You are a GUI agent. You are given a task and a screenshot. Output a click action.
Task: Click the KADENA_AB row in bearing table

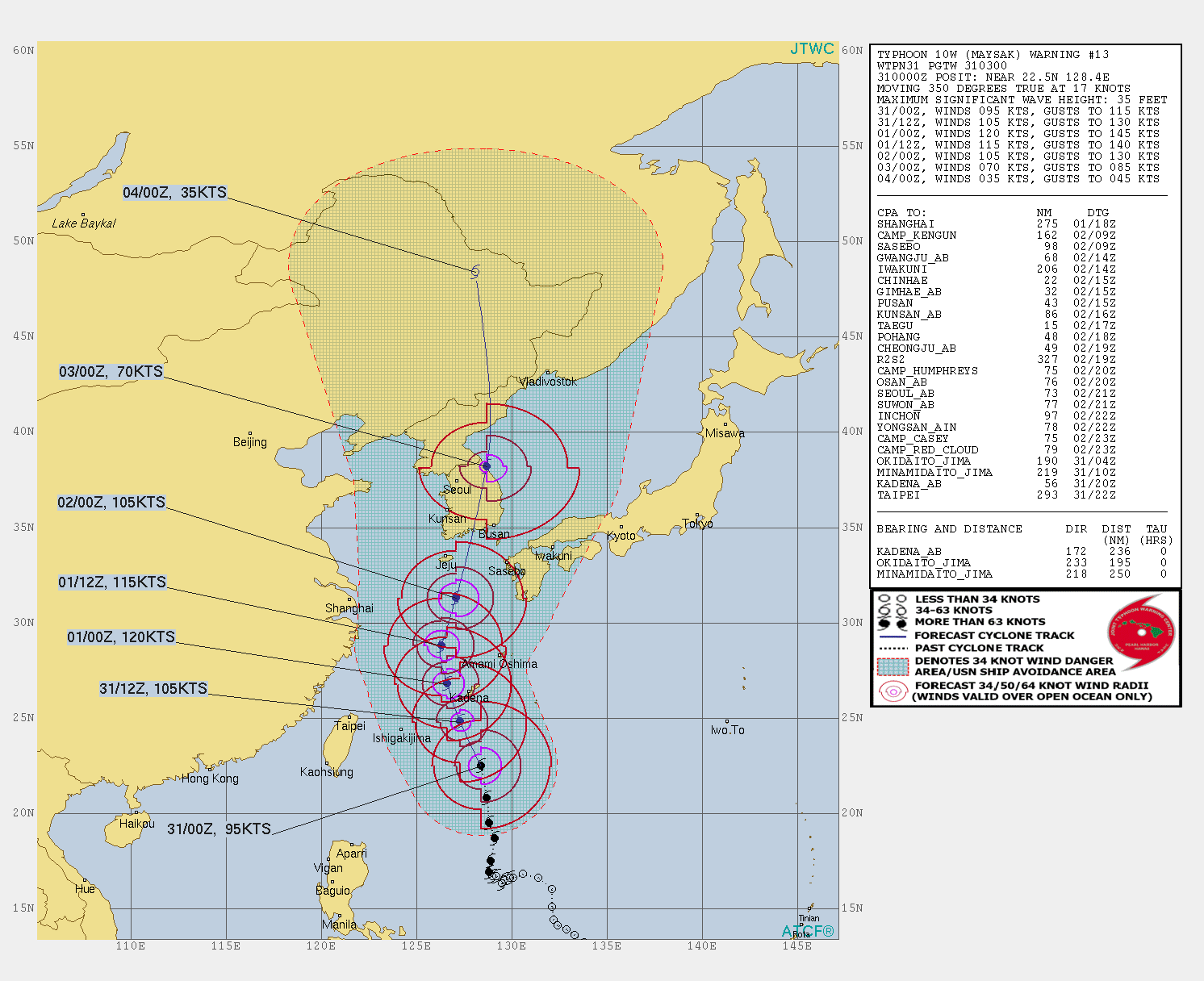1022,552
